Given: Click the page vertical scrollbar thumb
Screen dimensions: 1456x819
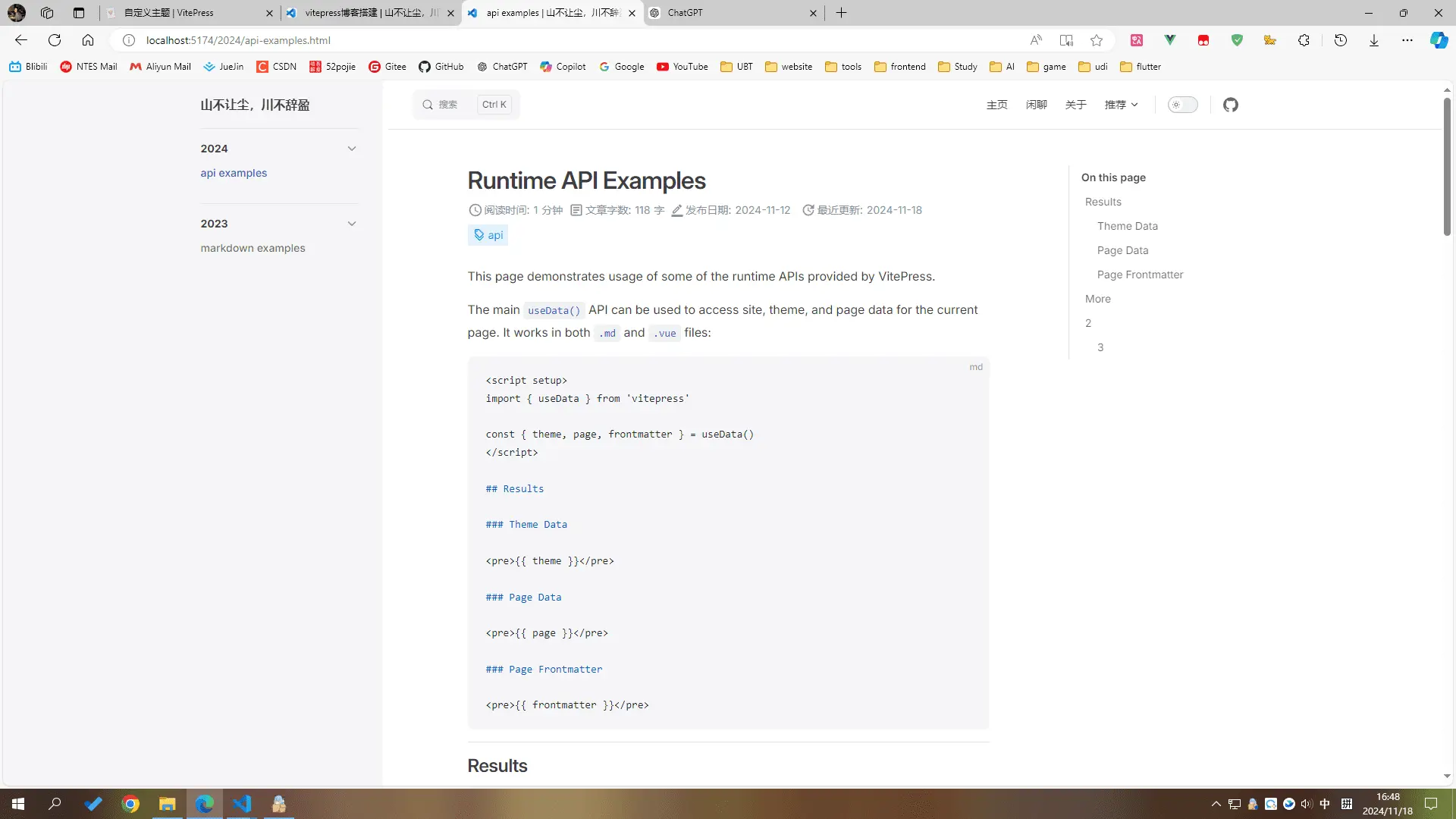Looking at the screenshot, I should pyautogui.click(x=1446, y=167).
